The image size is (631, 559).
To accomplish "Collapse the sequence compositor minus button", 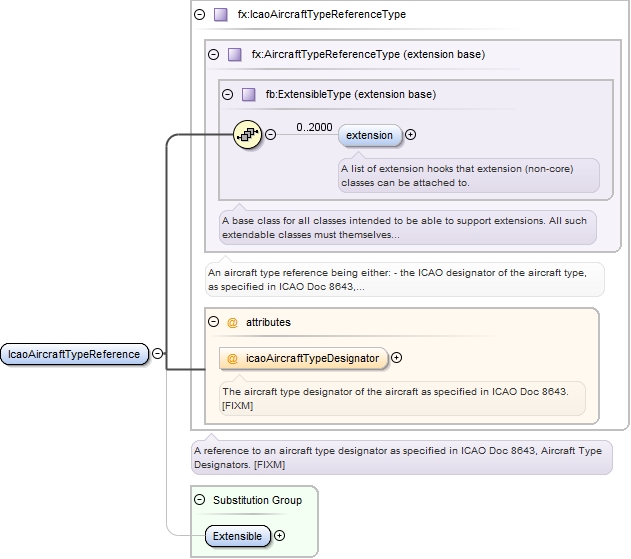I will tap(270, 135).
